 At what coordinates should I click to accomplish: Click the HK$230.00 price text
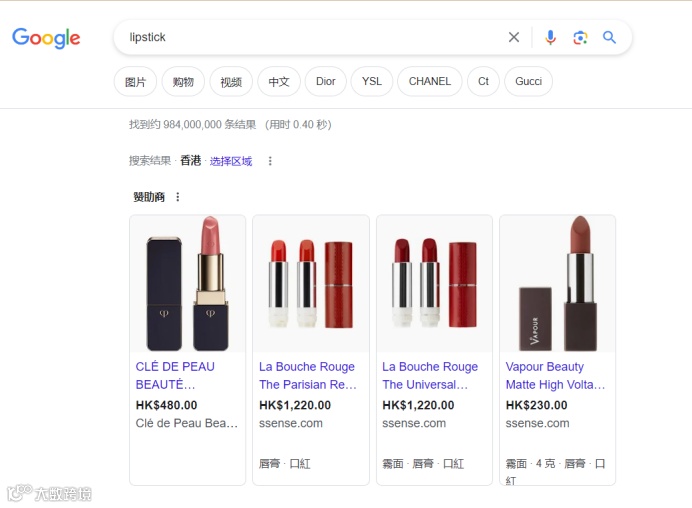(x=537, y=405)
